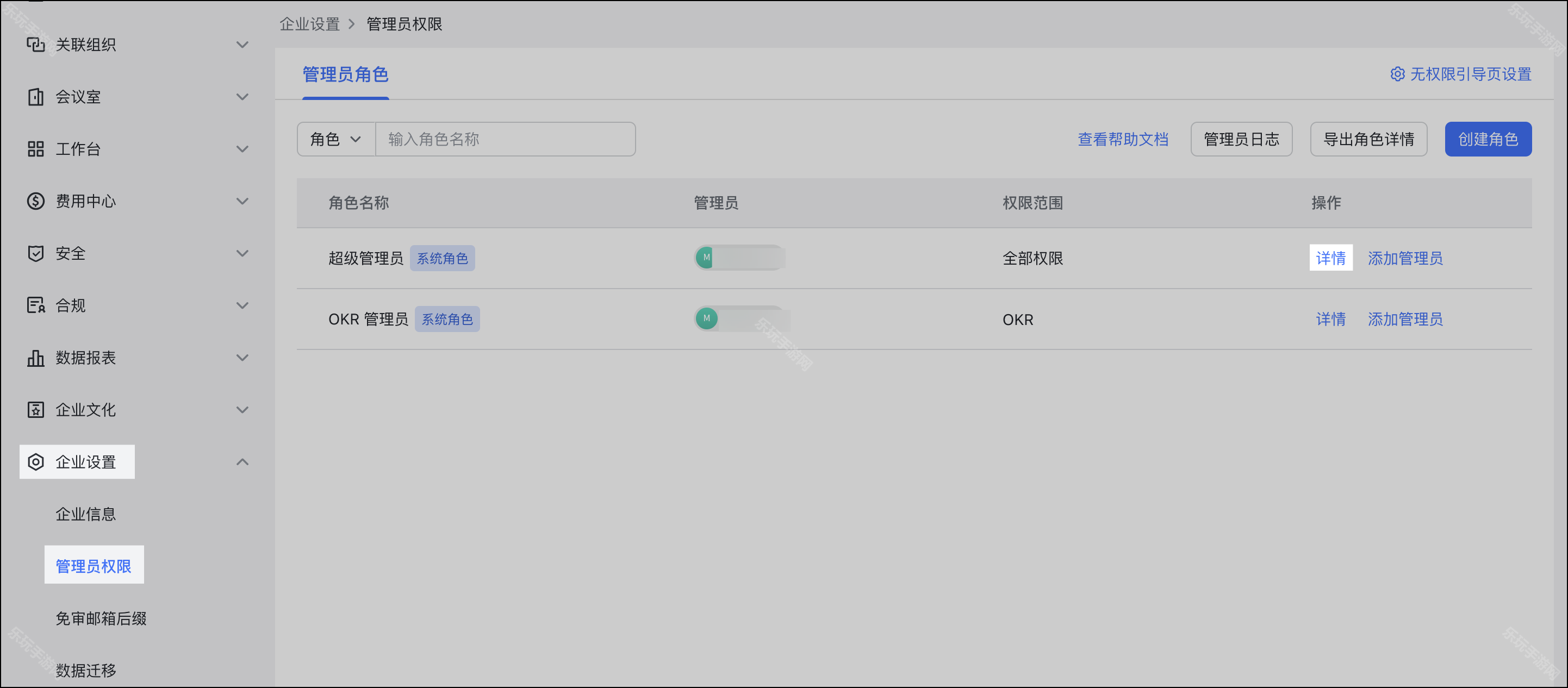Select 免审邮箱后缀 sidebar item
The width and height of the screenshot is (1568, 688).
[101, 618]
